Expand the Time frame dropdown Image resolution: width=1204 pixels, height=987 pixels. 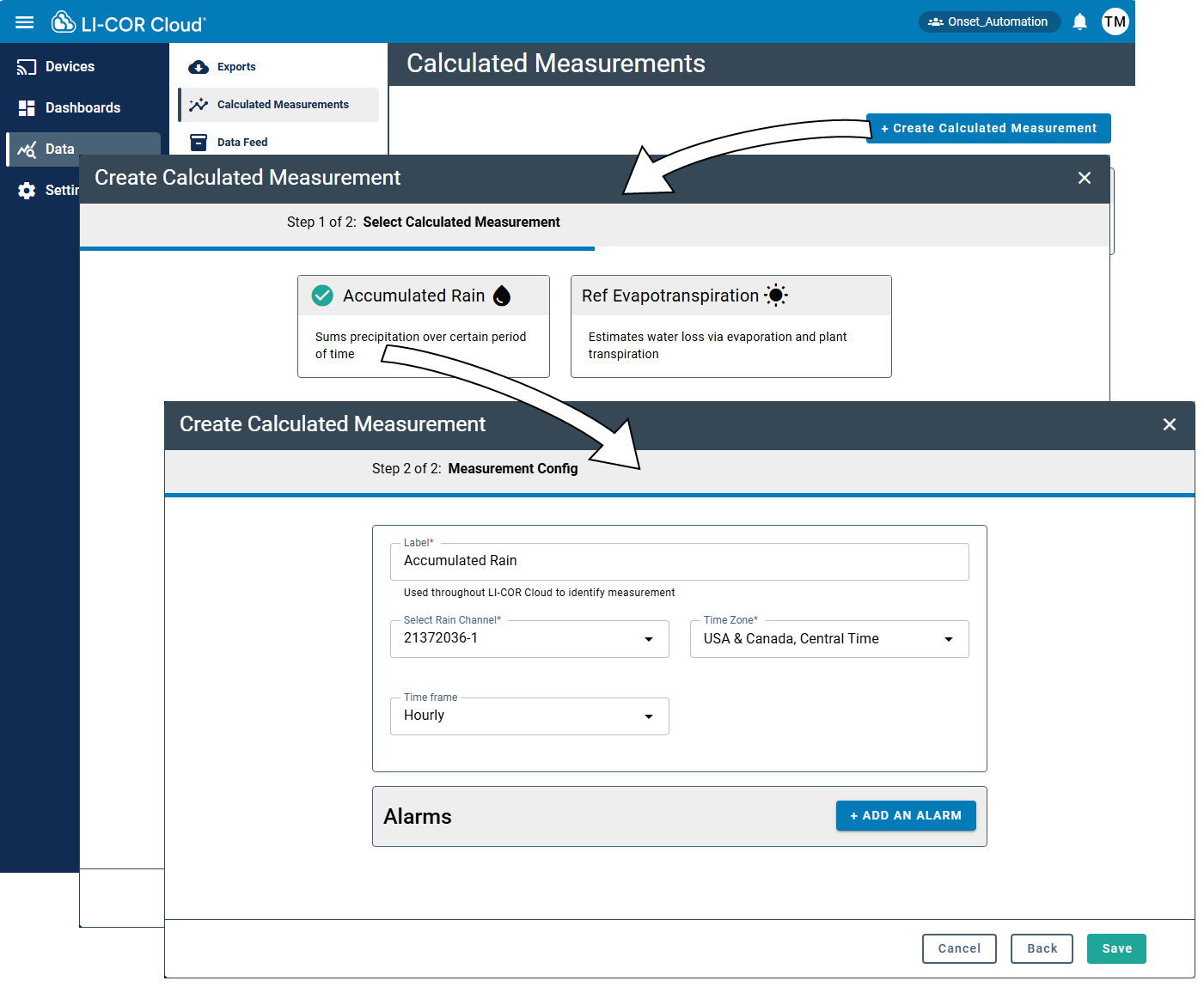click(x=529, y=716)
